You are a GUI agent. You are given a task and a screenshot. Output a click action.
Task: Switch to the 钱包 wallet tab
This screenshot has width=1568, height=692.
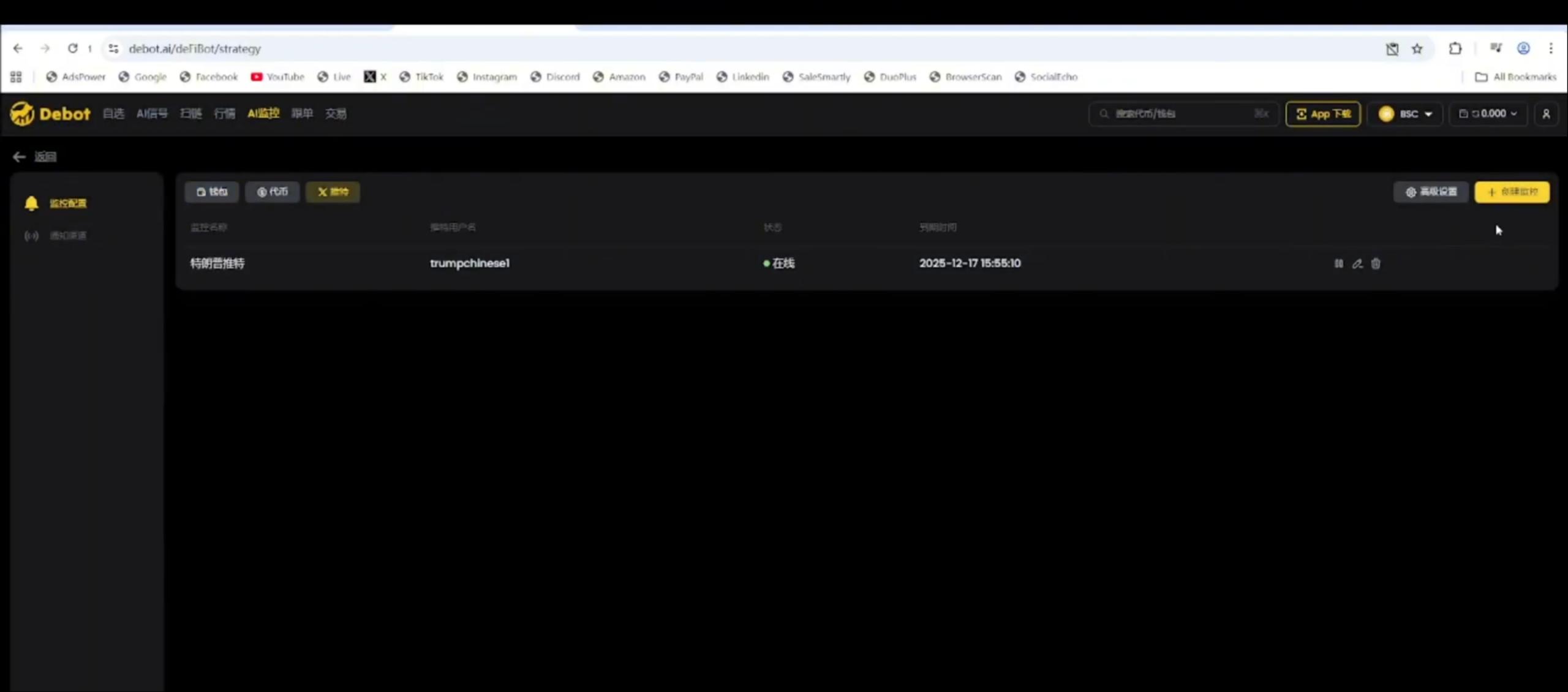tap(212, 192)
